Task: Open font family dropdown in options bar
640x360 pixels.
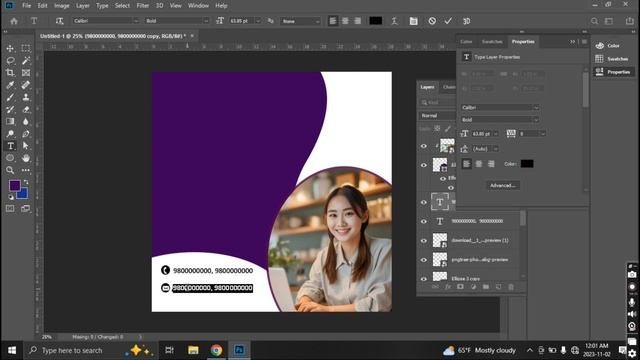Action: [136, 21]
